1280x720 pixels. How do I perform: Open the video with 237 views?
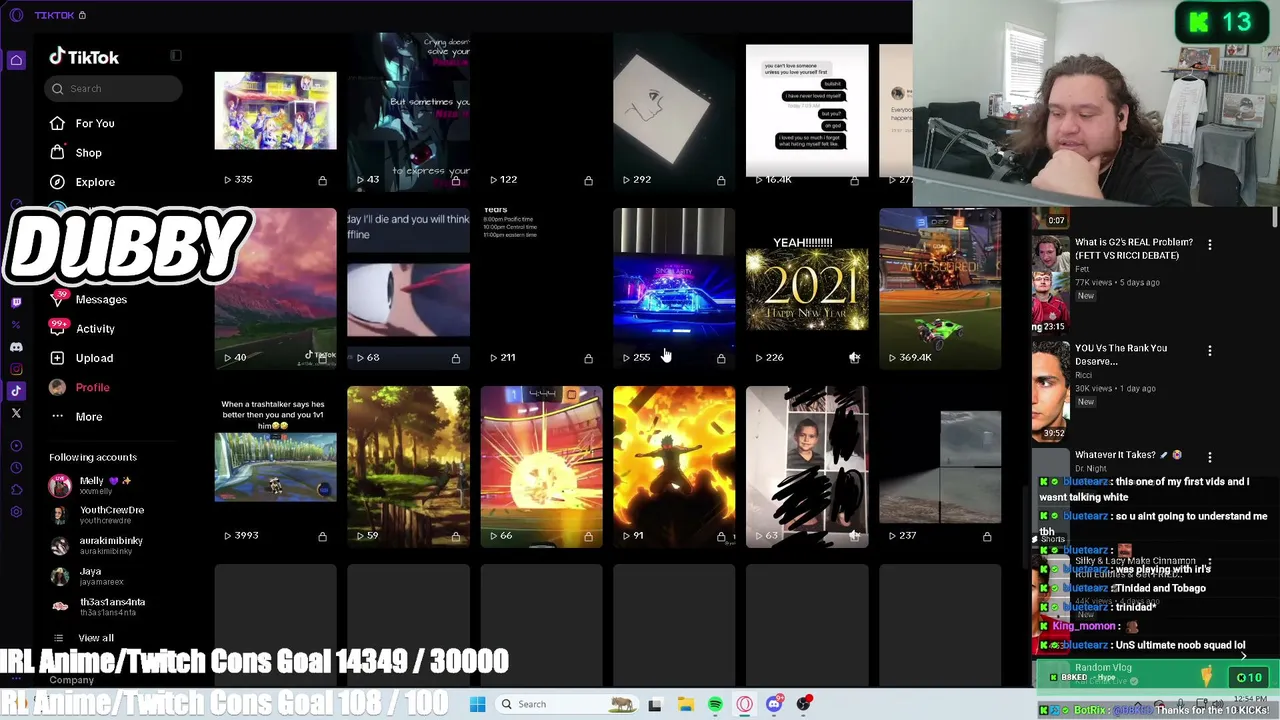pyautogui.click(x=940, y=466)
